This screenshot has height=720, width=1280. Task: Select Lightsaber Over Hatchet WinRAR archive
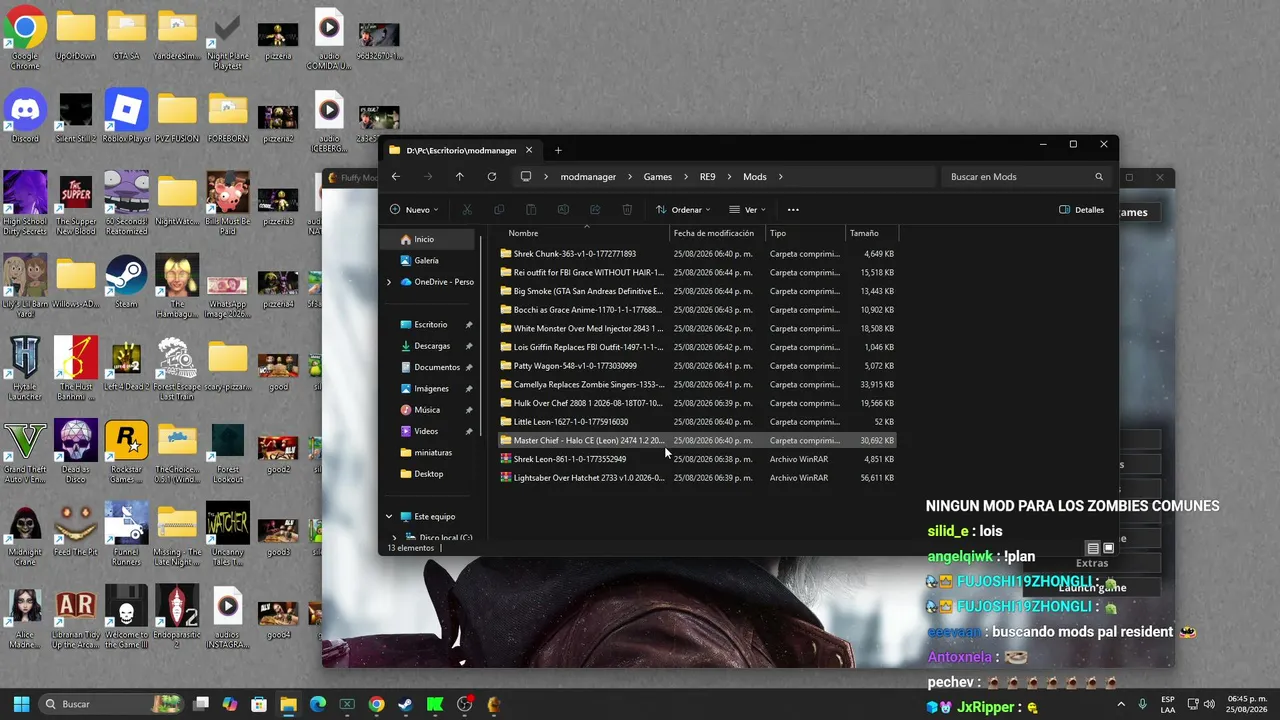[697, 478]
